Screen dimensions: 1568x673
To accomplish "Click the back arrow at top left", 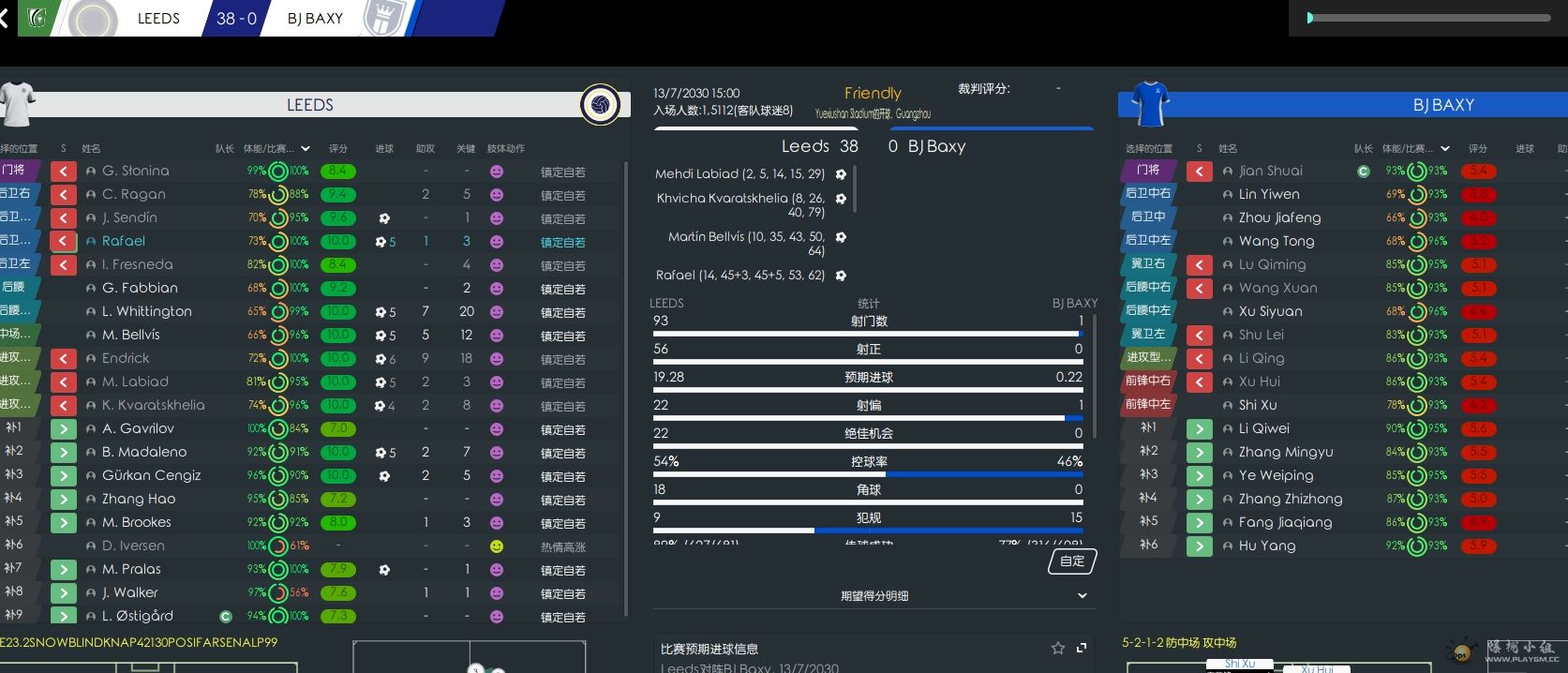I will tap(5, 18).
